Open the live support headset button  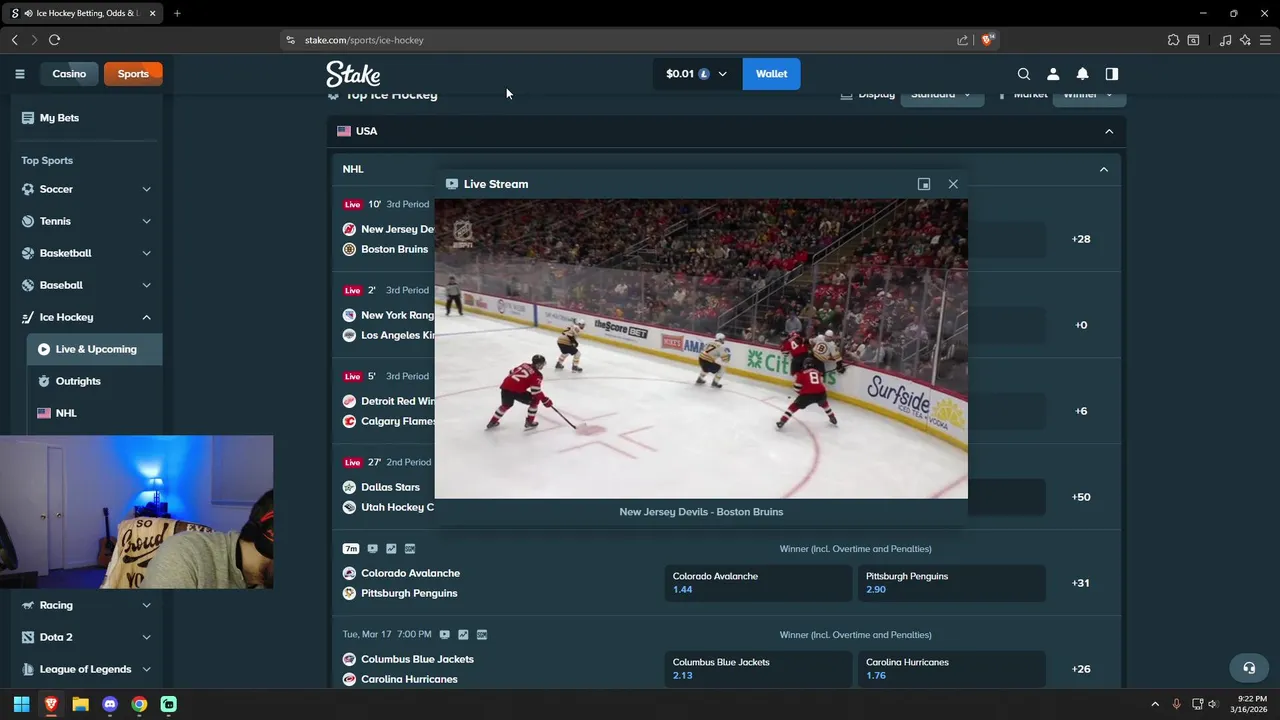pyautogui.click(x=1249, y=668)
